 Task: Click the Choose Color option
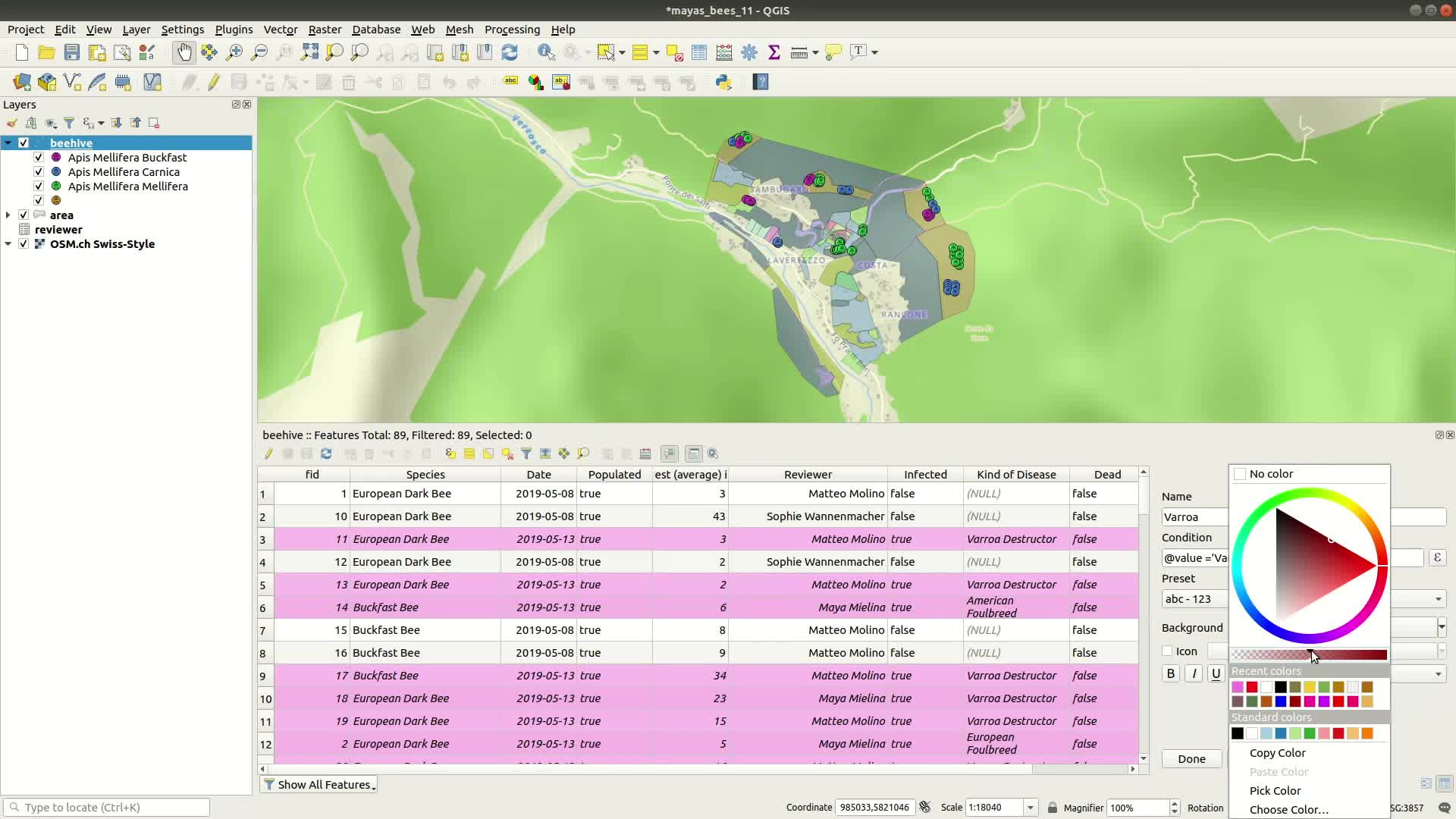point(1288,809)
